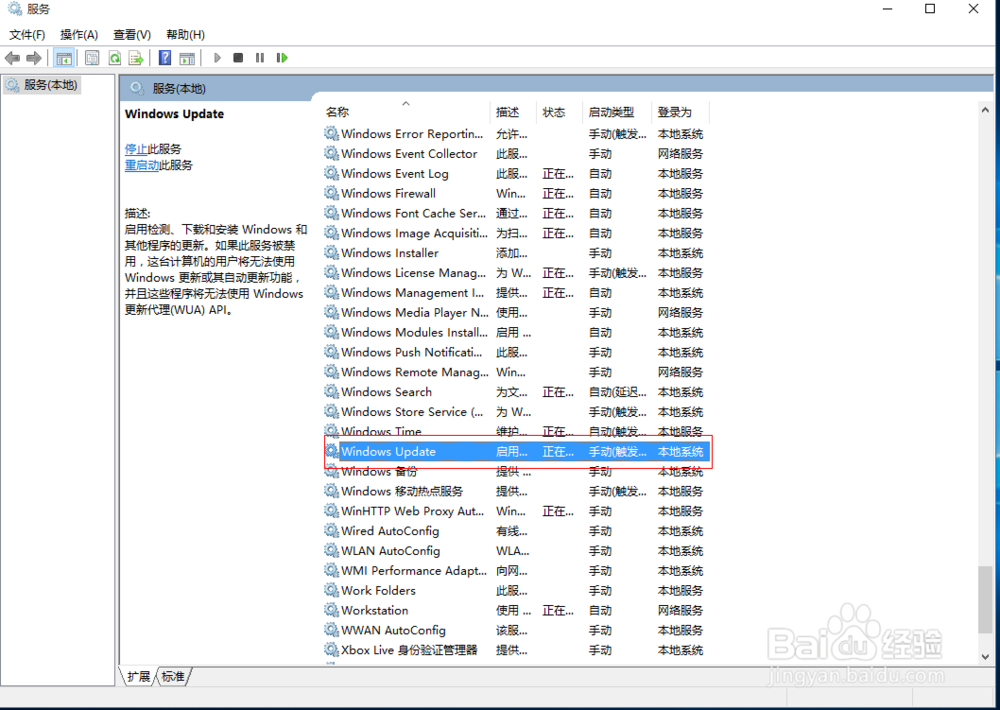Image resolution: width=1000 pixels, height=710 pixels.
Task: Select Windows Store Service service name
Action: pos(412,411)
